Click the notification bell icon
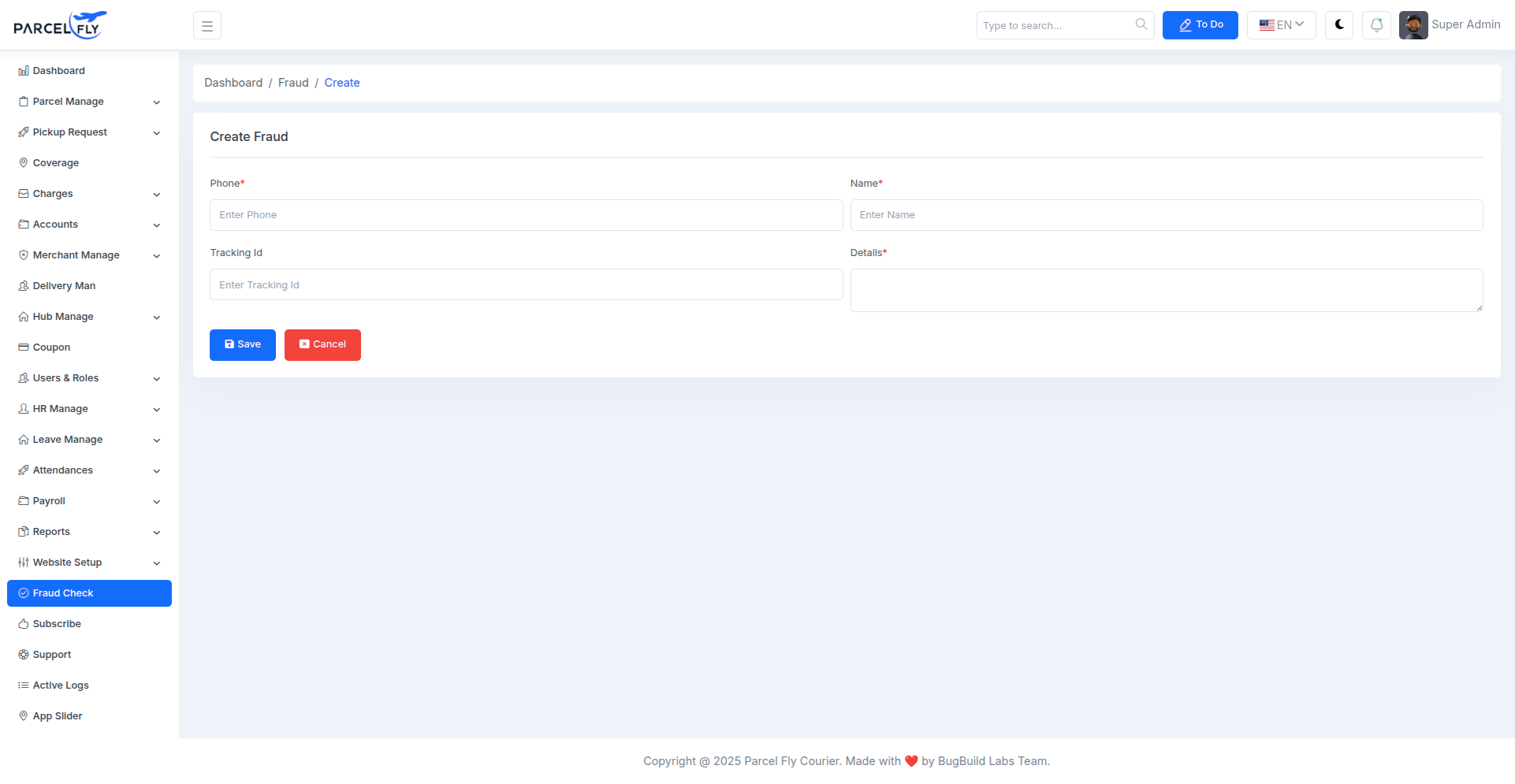This screenshot has width=1515, height=784. [x=1376, y=25]
